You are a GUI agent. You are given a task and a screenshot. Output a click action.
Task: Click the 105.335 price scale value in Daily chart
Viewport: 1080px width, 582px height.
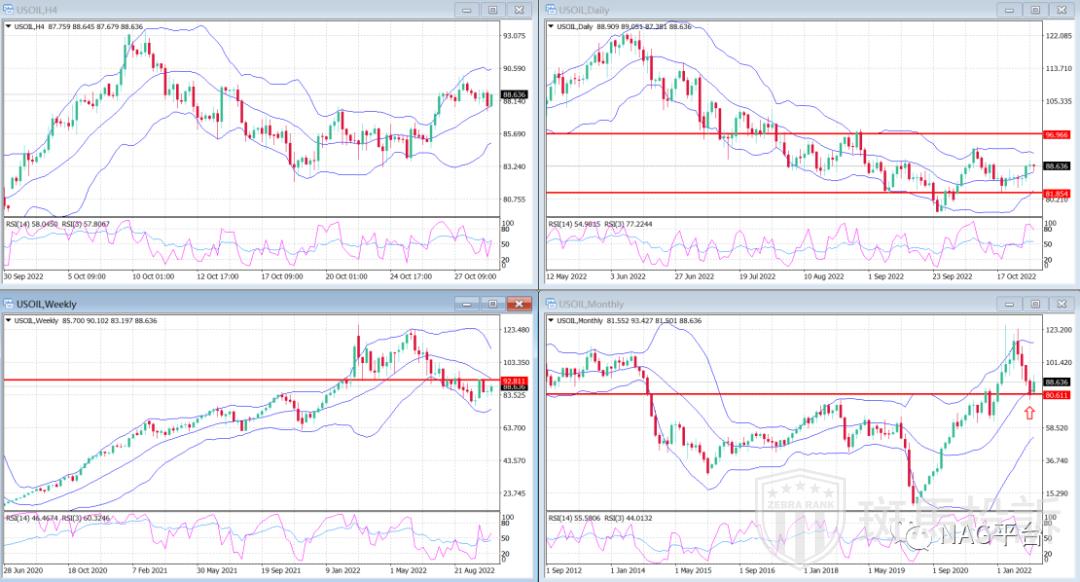tap(1058, 101)
